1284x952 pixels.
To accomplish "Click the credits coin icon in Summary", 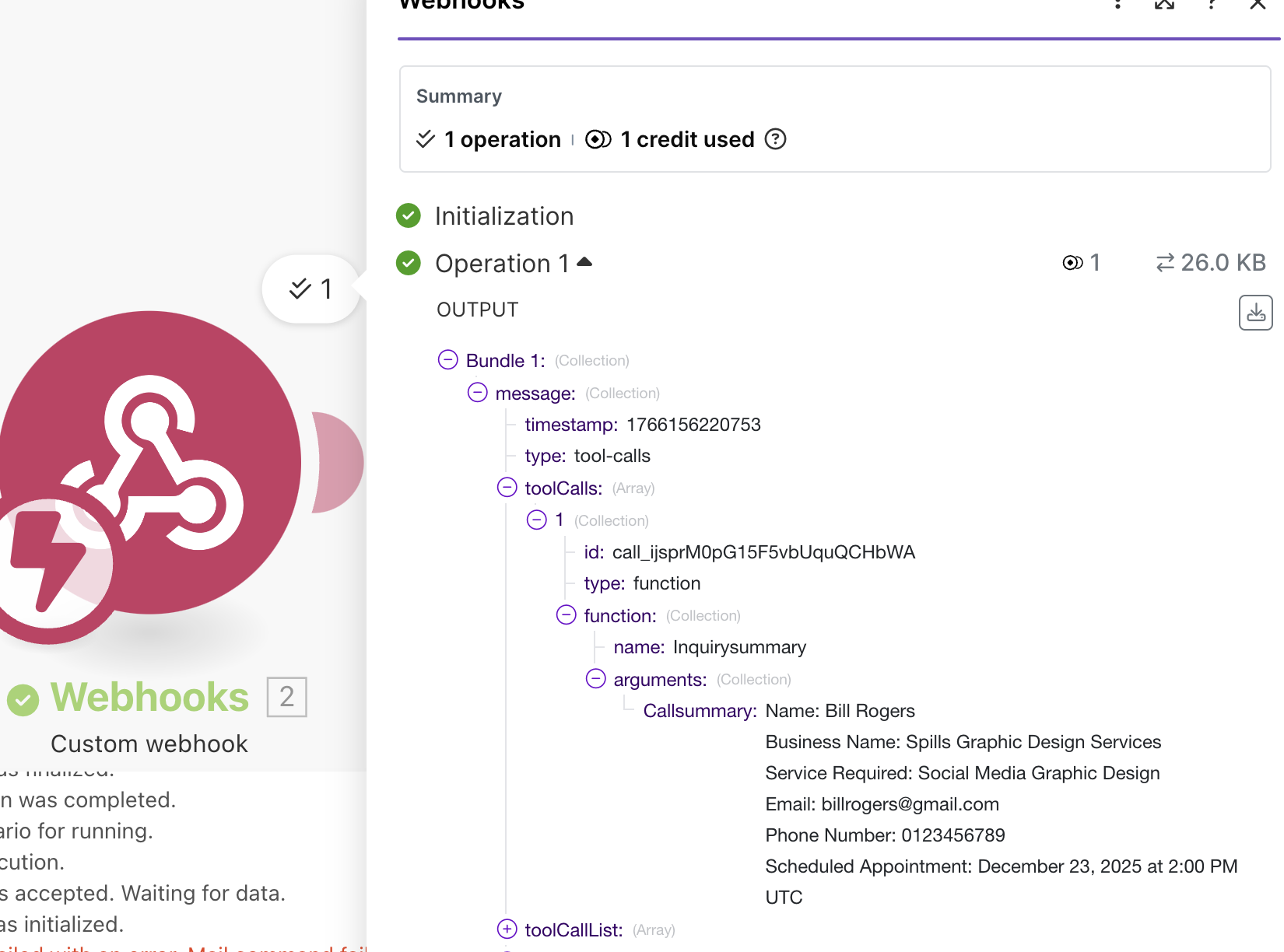I will [x=598, y=139].
